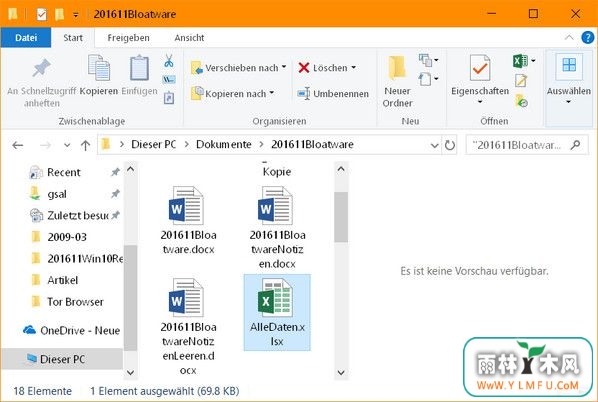Open the Datei tab

(x=26, y=37)
